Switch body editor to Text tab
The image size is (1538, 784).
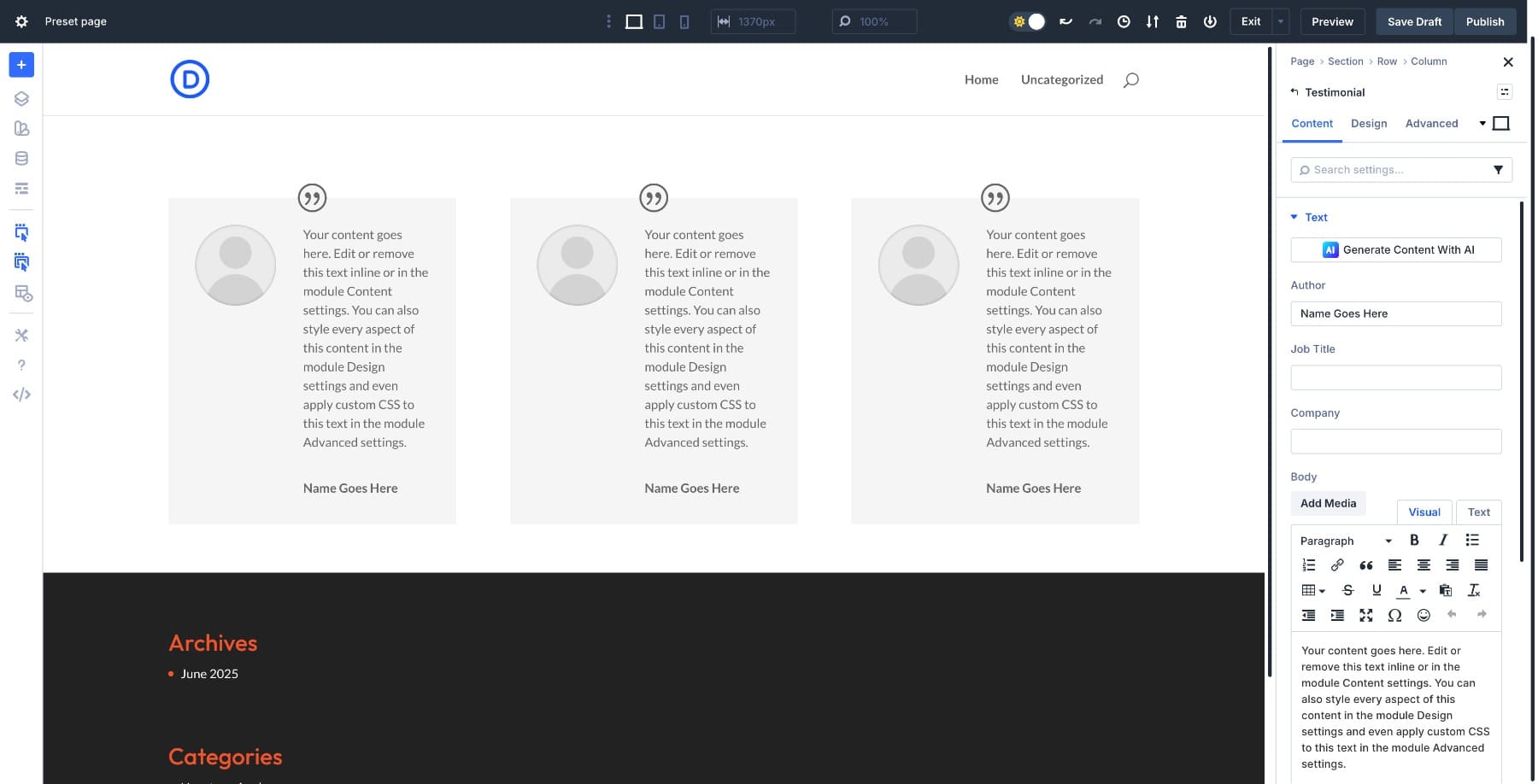pyautogui.click(x=1478, y=512)
